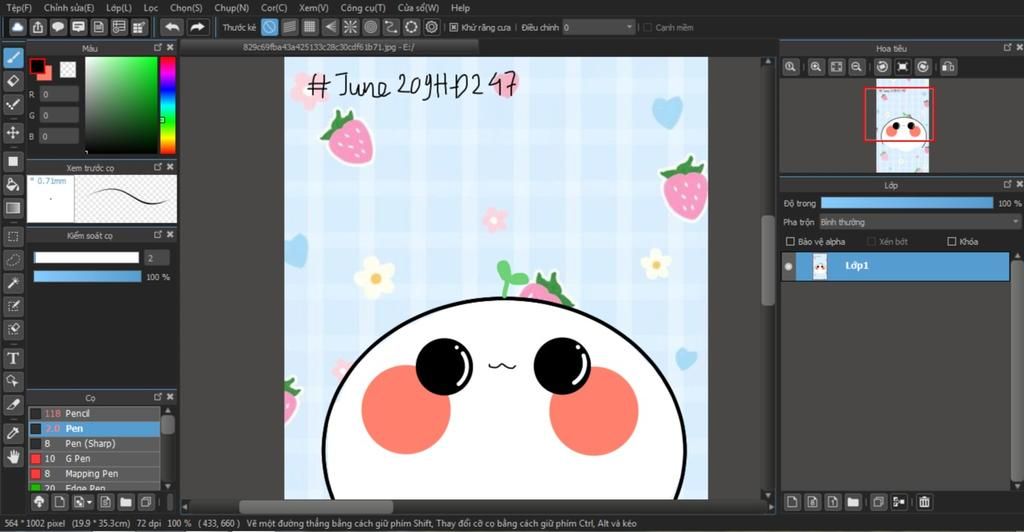Select the Lớp1 layer row

click(x=895, y=266)
